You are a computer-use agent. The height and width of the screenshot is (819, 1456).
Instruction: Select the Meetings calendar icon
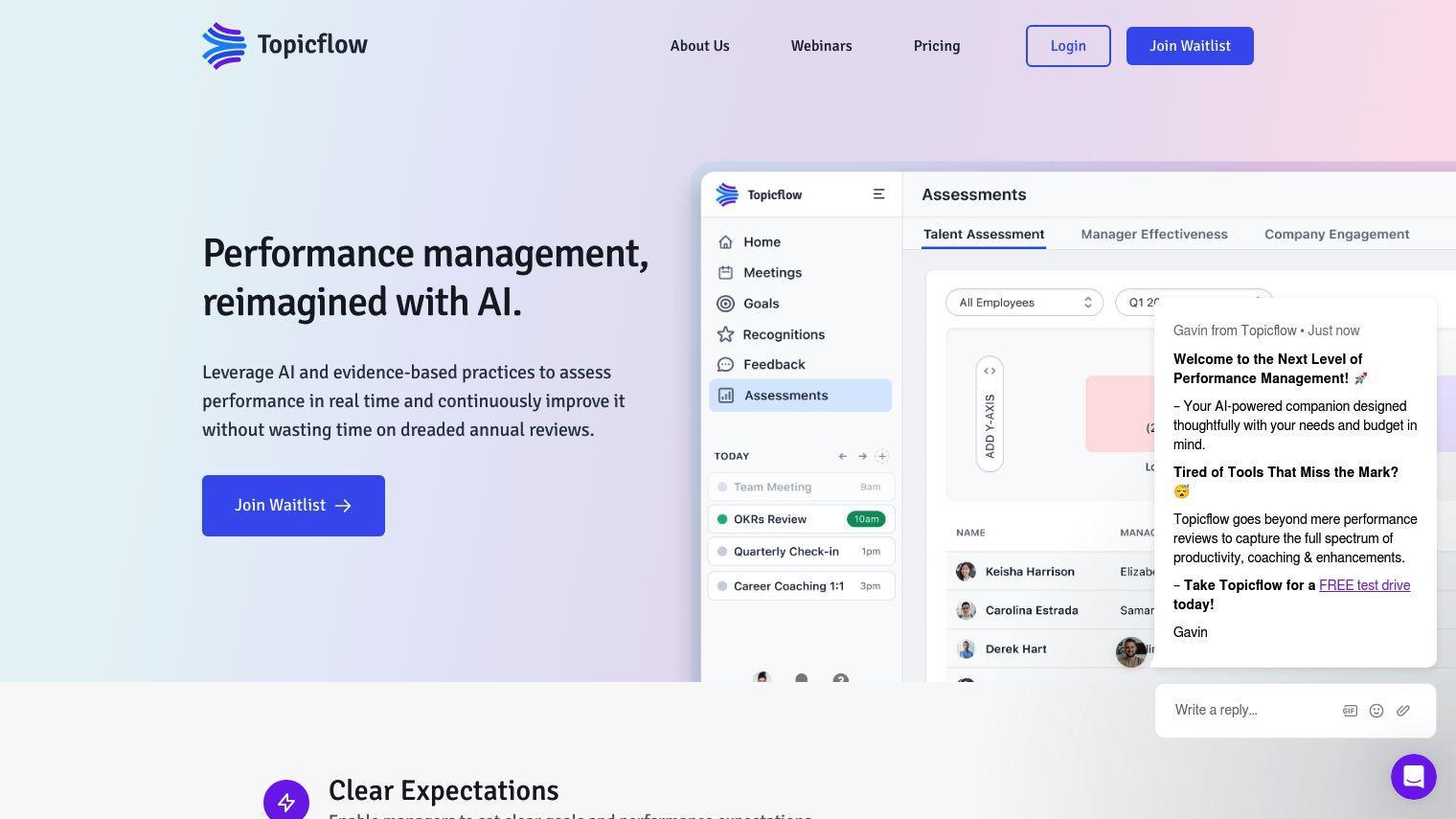pyautogui.click(x=726, y=273)
